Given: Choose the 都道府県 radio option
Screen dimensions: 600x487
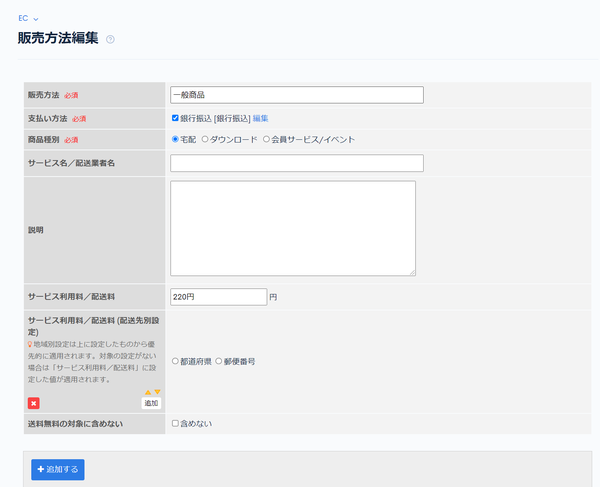Looking at the screenshot, I should click(175, 361).
